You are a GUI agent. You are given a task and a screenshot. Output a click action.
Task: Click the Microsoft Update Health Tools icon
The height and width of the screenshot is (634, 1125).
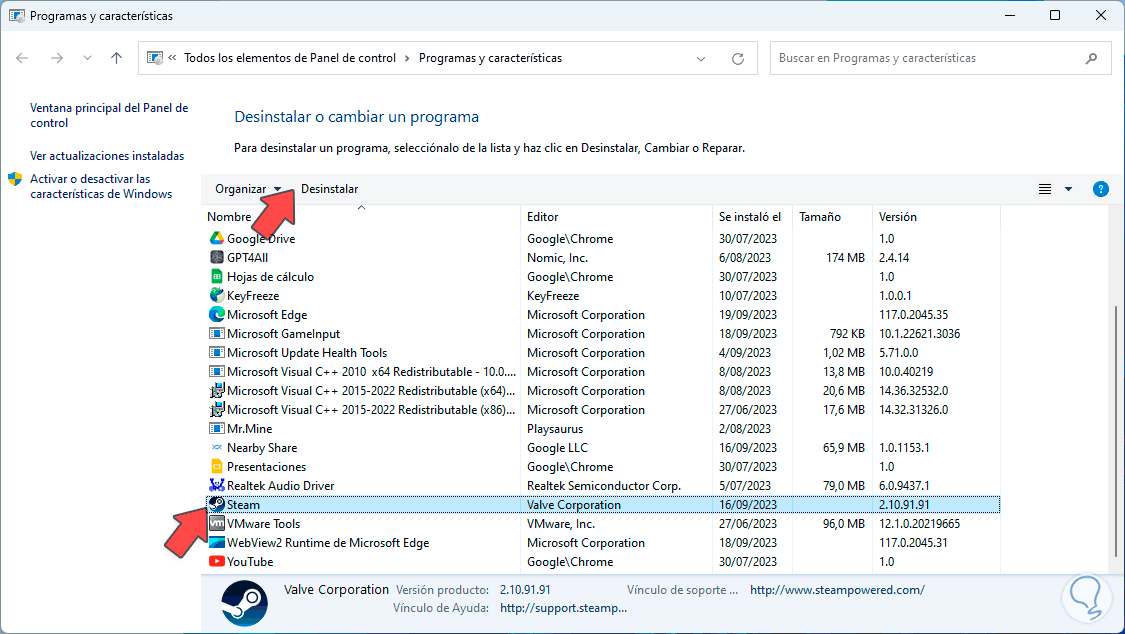click(216, 352)
